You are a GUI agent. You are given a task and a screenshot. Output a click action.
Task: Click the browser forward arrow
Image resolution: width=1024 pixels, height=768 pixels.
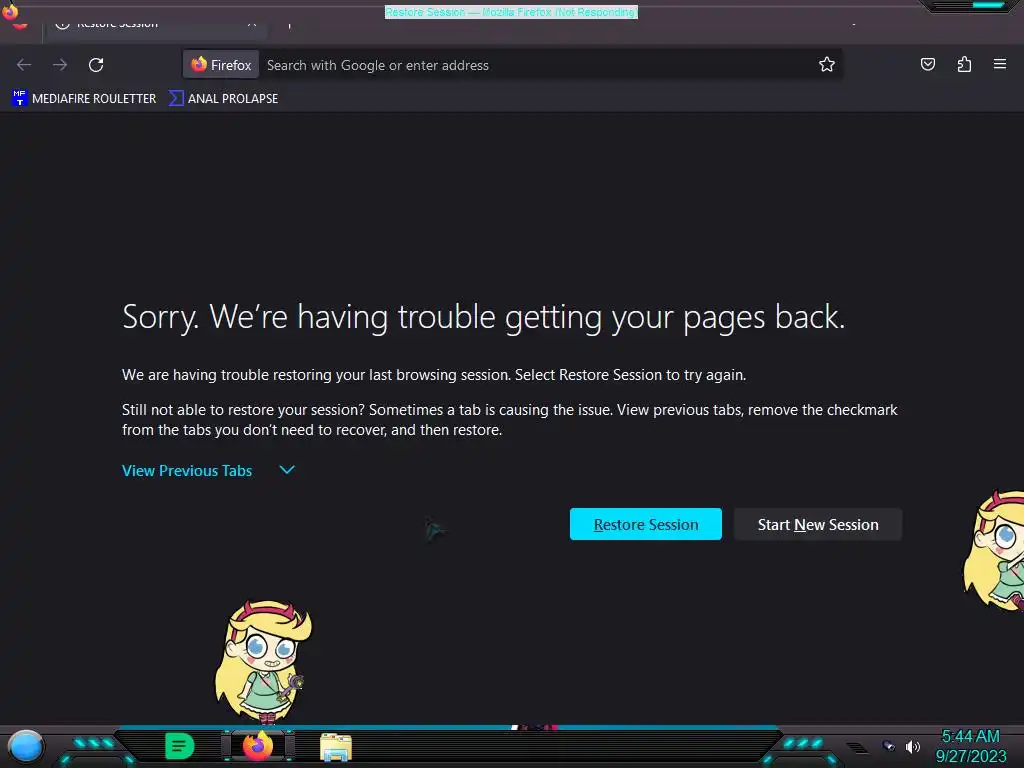(60, 65)
